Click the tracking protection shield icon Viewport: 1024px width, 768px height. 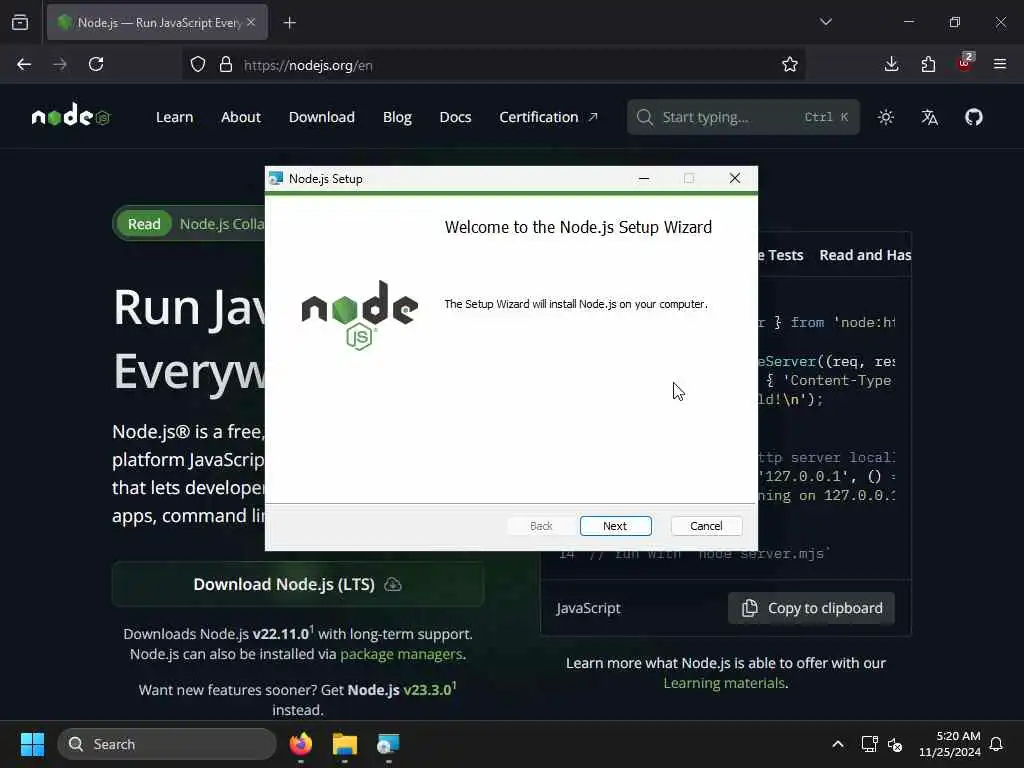pos(198,65)
